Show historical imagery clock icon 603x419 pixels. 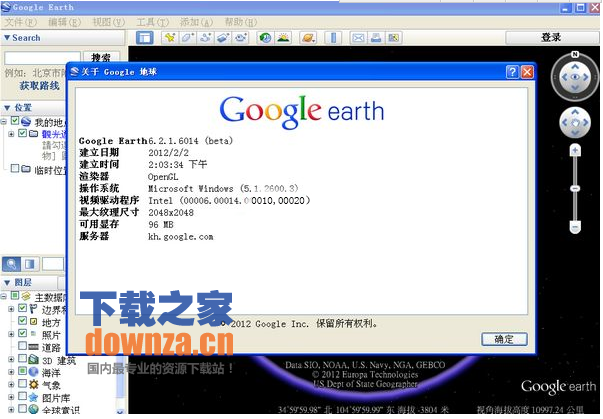coord(265,38)
